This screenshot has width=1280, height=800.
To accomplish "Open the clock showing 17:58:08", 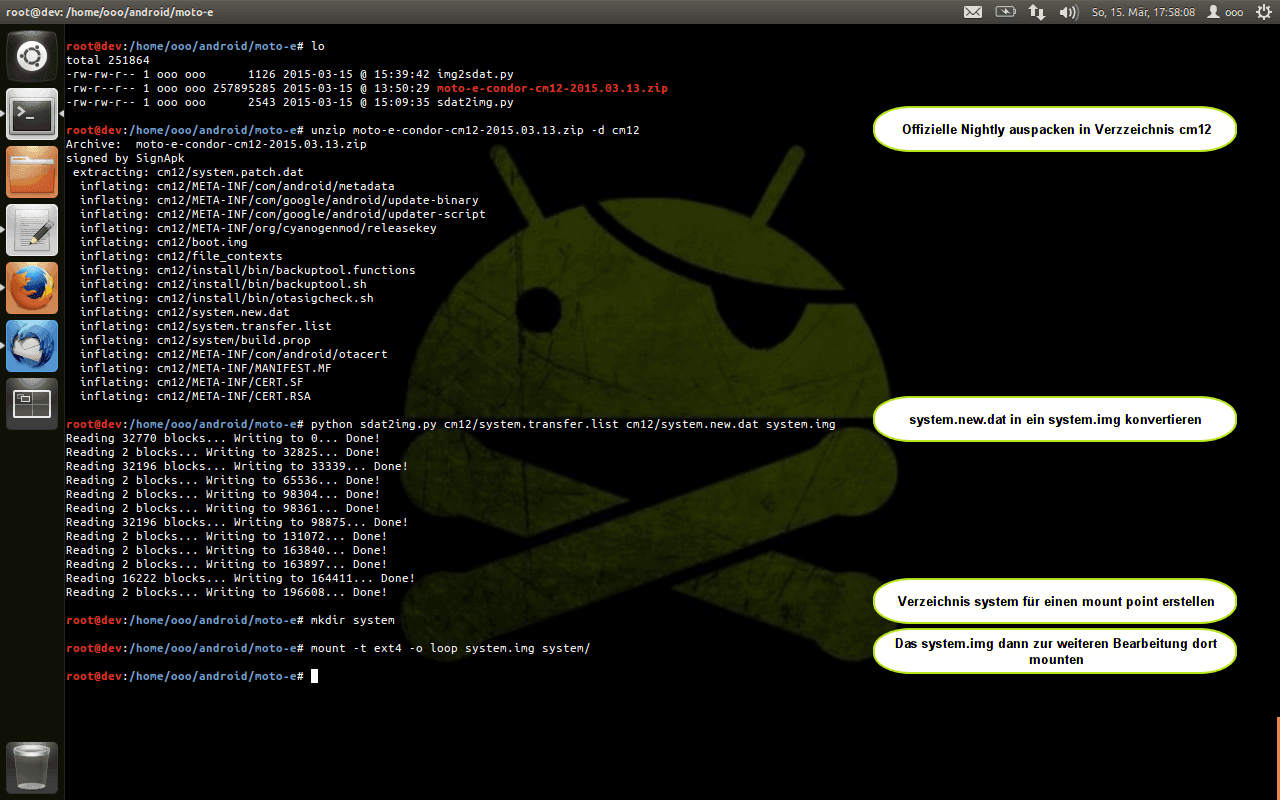I will point(1143,12).
